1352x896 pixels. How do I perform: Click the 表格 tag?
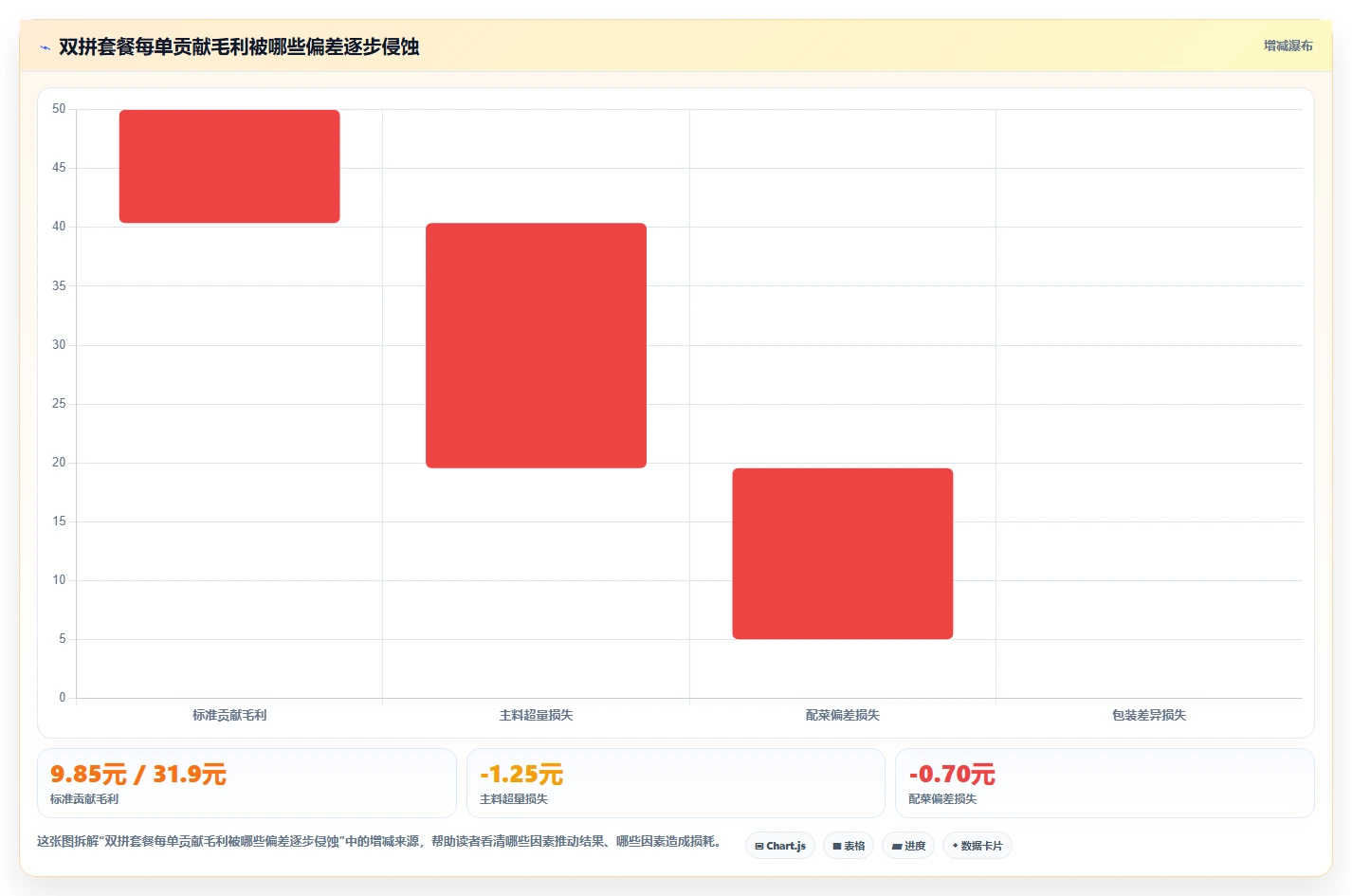849,846
